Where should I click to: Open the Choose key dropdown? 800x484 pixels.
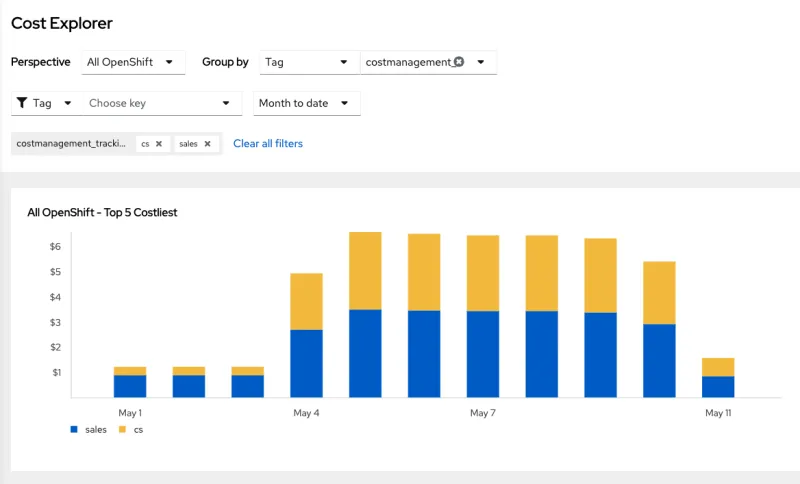click(x=160, y=103)
